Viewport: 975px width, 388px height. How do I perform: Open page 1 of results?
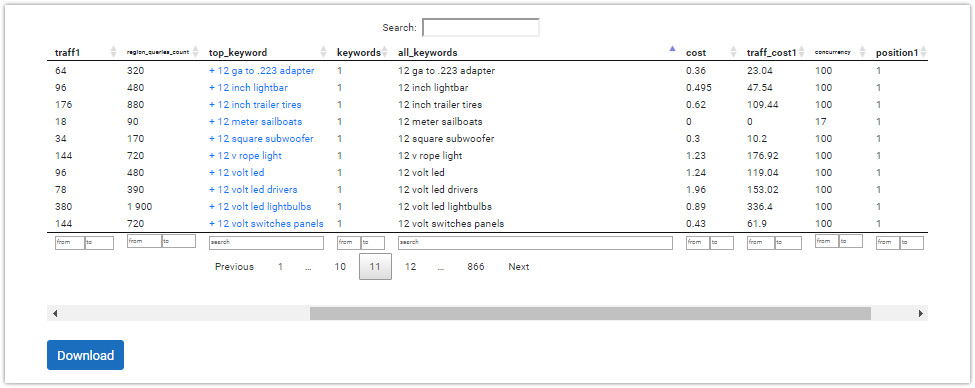tap(280, 267)
